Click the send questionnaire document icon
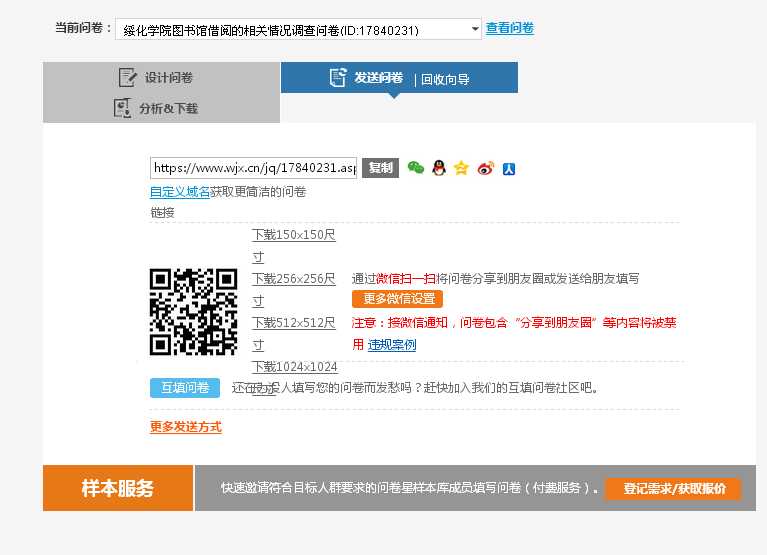Screen dimensions: 767x555 tap(338, 77)
